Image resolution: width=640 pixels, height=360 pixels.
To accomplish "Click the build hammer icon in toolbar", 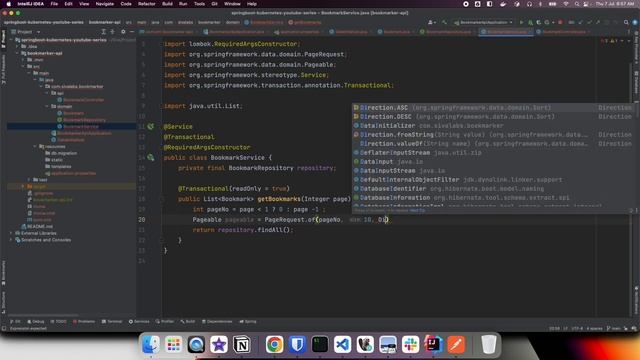I will coord(444,22).
